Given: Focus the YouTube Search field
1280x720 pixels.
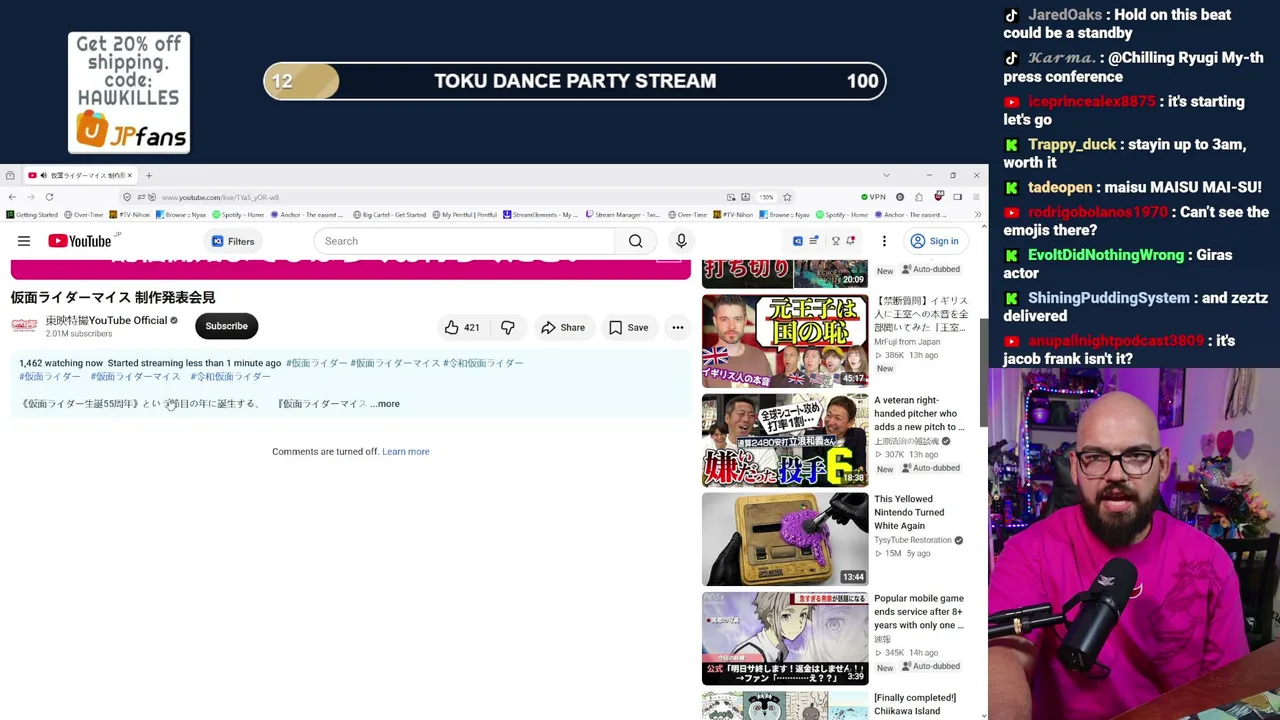Looking at the screenshot, I should click(464, 241).
